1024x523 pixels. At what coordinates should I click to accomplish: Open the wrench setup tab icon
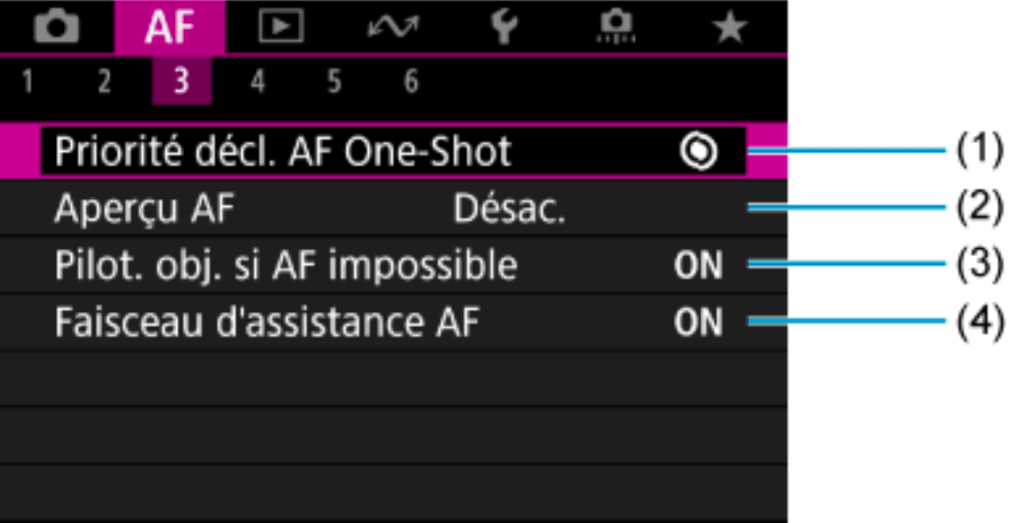(504, 29)
